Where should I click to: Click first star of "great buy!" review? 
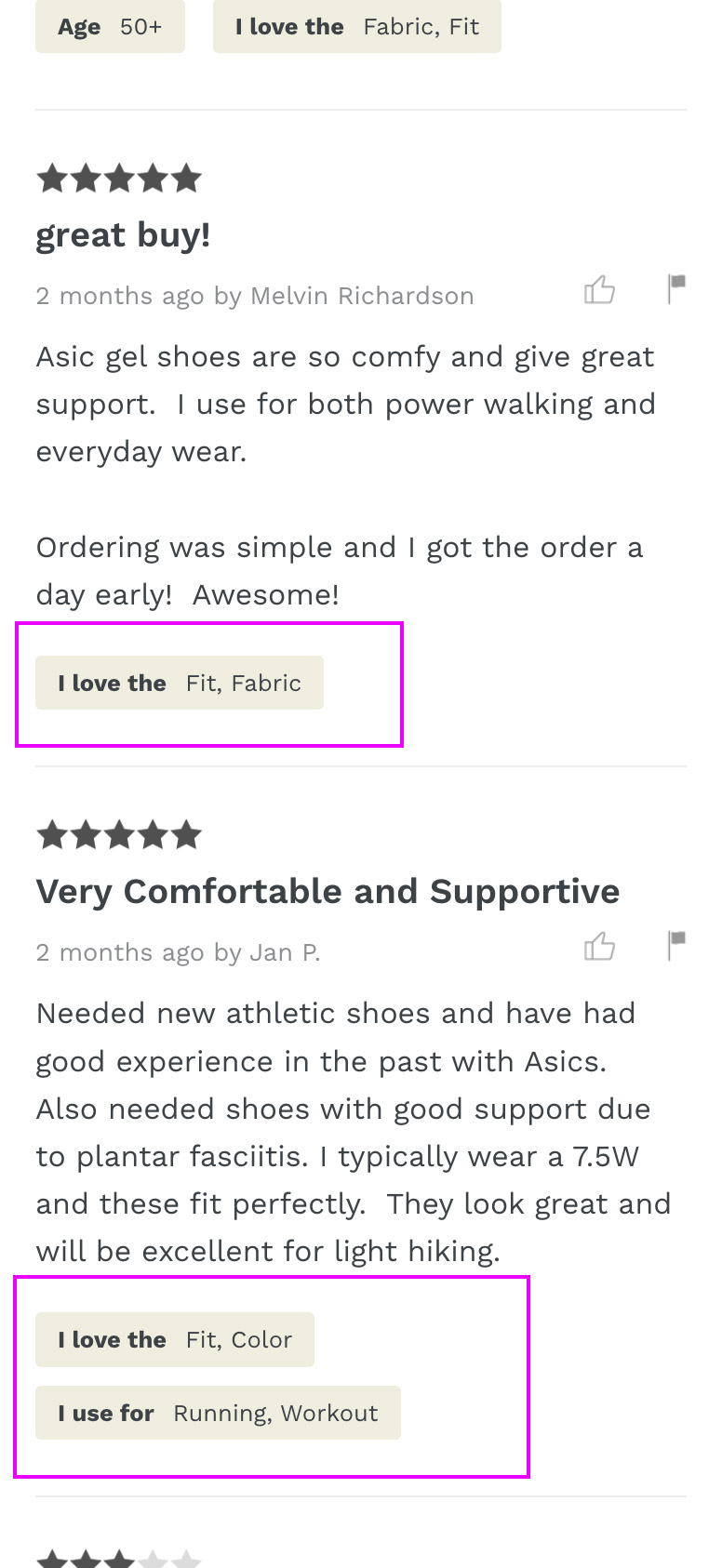[x=52, y=179]
